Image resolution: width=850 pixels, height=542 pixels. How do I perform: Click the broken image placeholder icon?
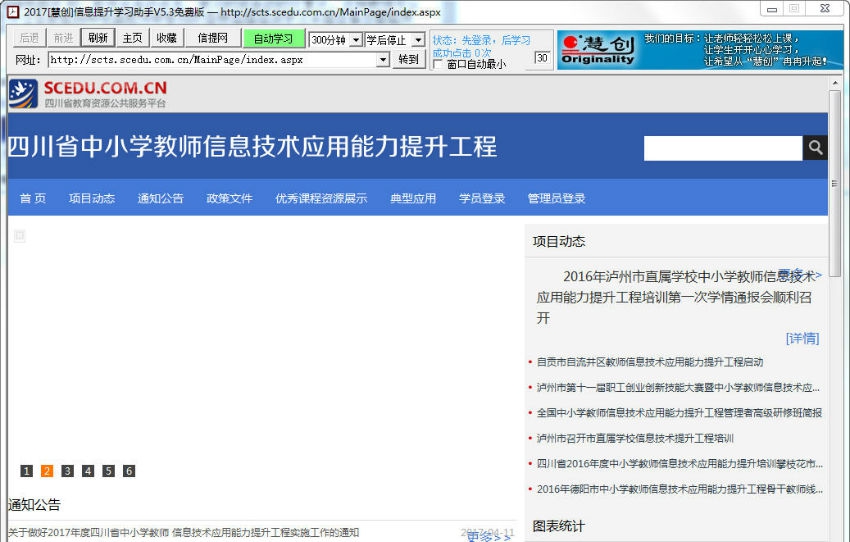click(x=19, y=236)
